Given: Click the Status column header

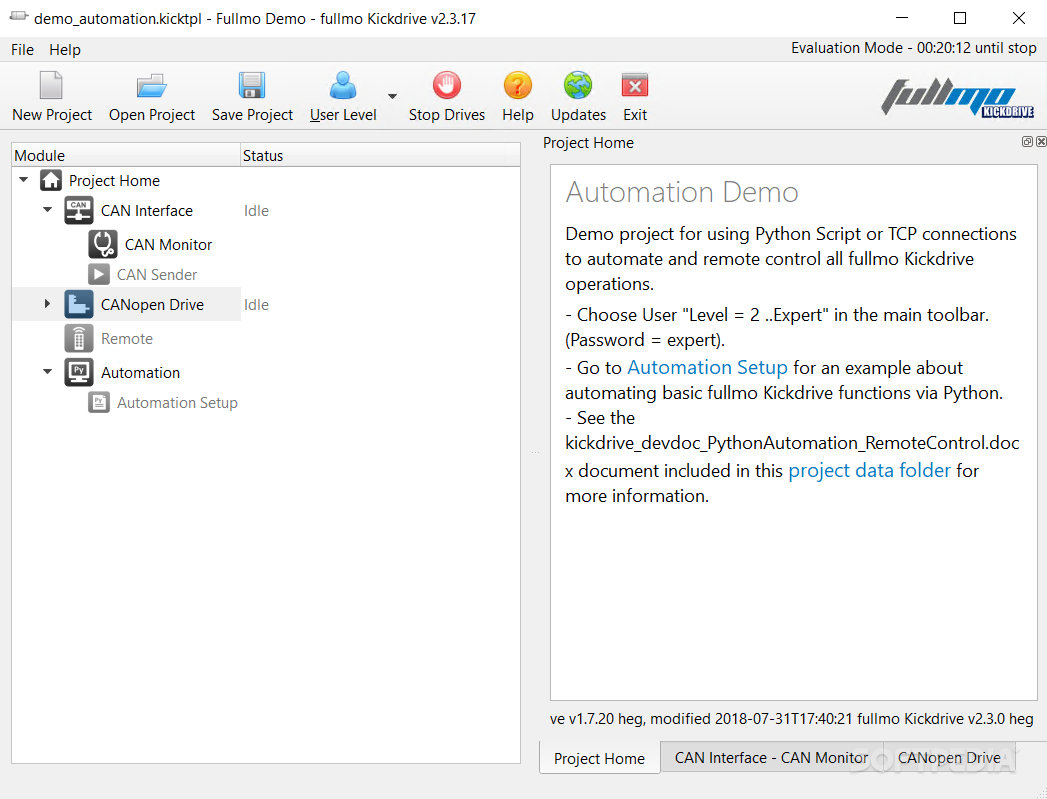Looking at the screenshot, I should pos(380,156).
